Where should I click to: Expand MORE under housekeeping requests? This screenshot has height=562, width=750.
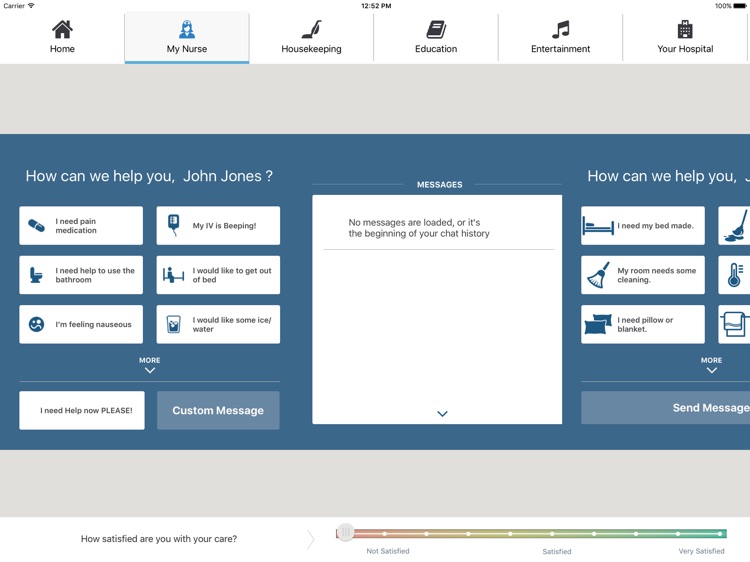712,364
